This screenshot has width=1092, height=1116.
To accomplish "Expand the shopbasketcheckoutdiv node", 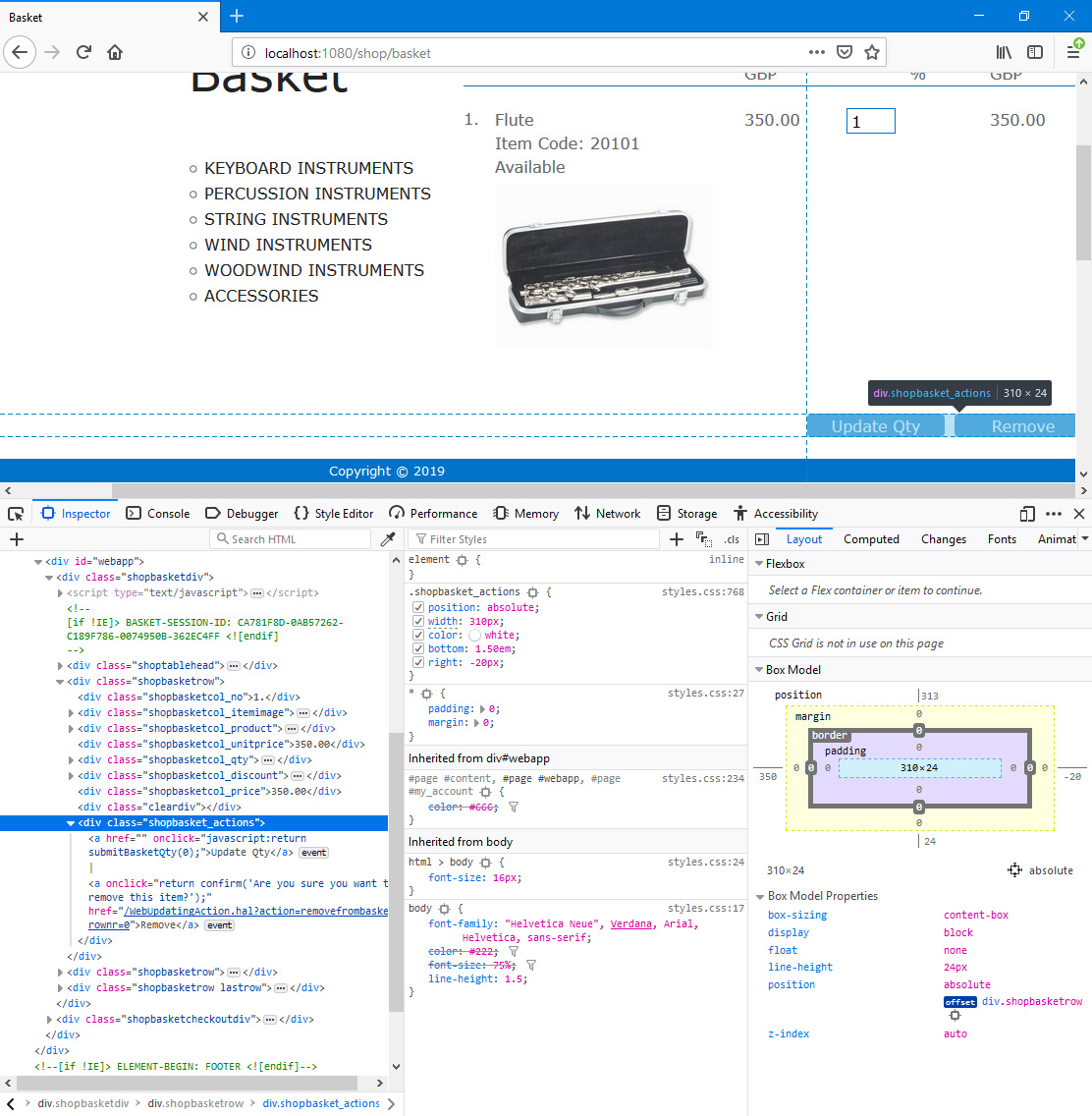I will click(x=49, y=1019).
